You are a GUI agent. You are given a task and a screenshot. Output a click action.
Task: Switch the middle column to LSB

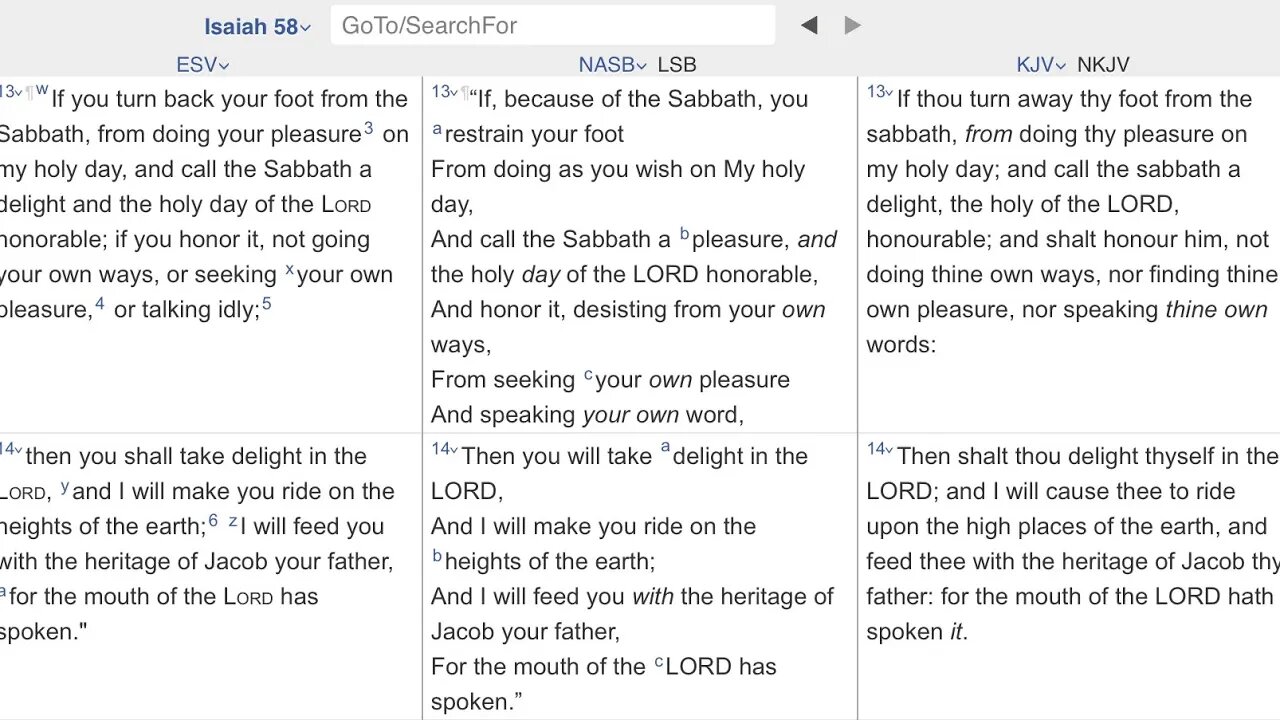pyautogui.click(x=677, y=65)
